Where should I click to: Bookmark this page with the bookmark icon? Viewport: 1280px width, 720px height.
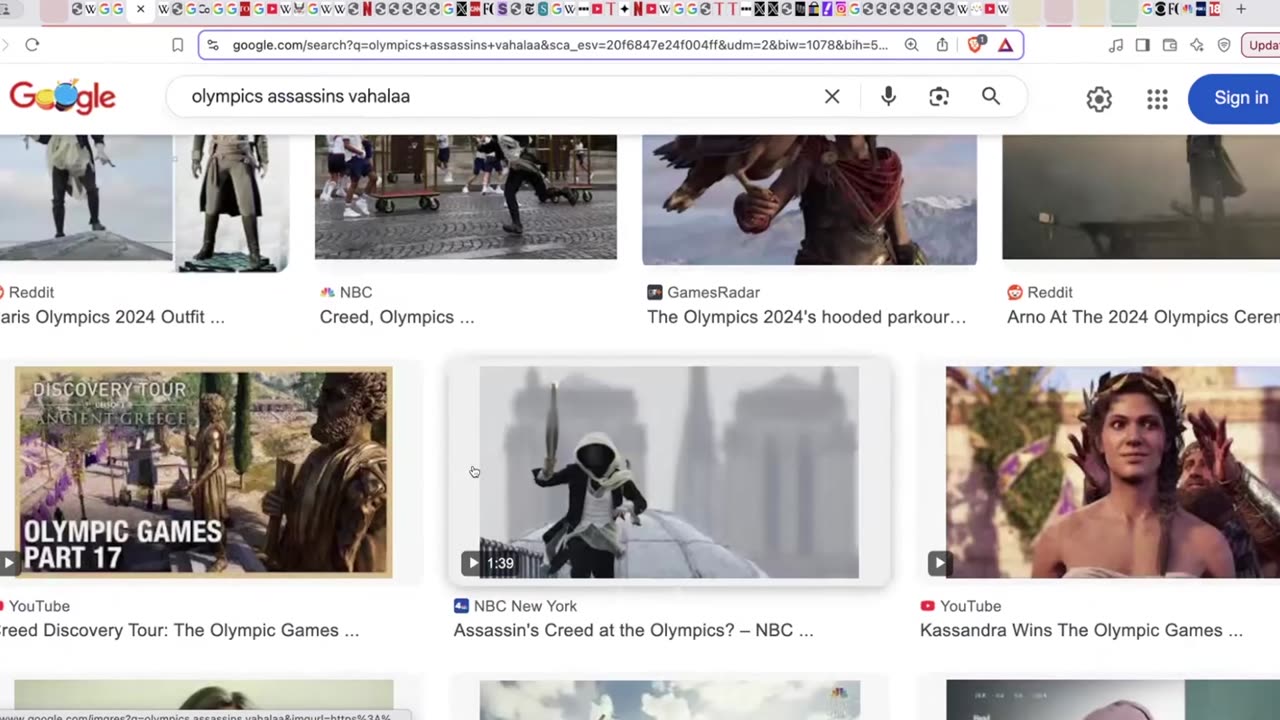click(177, 45)
